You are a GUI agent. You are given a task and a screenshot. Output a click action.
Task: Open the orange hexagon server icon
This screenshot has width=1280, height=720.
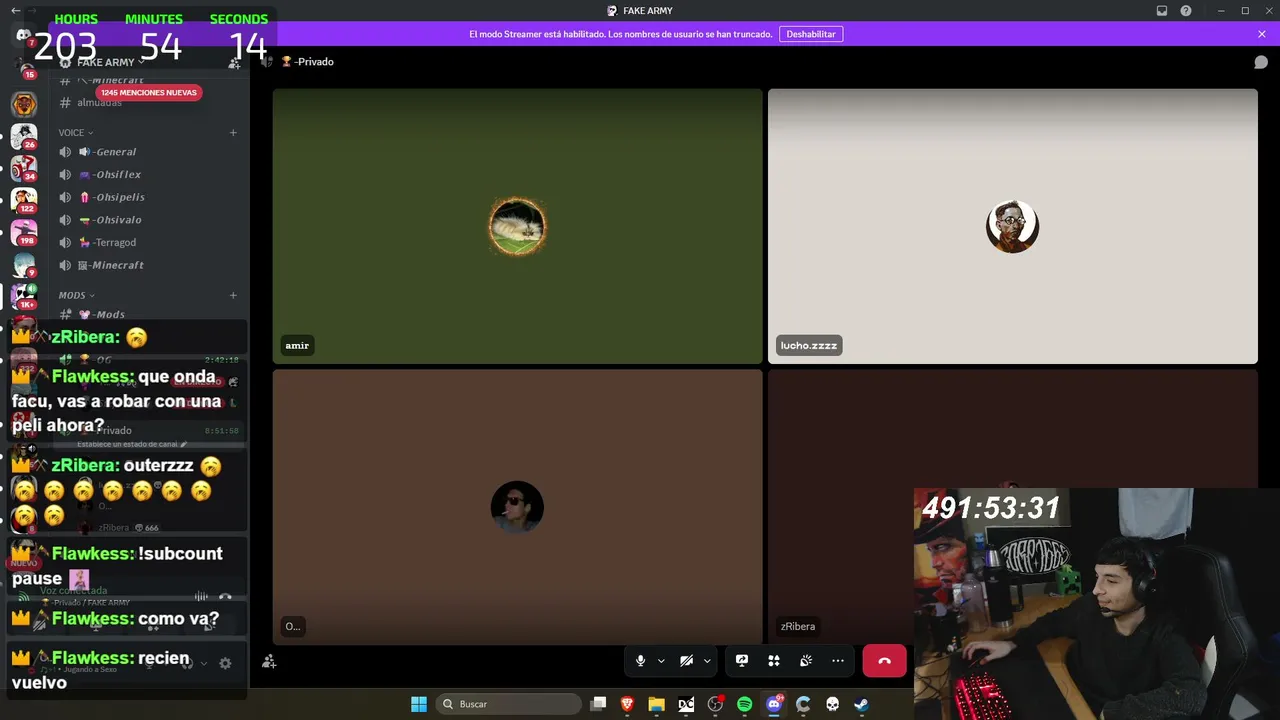pyautogui.click(x=24, y=104)
